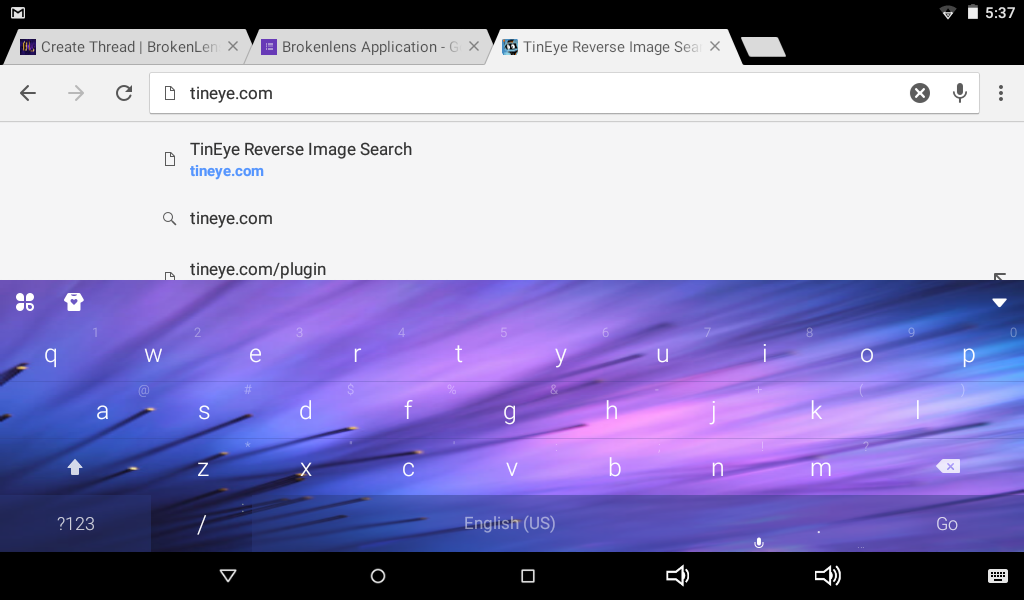Collapse the keyboard with down arrow
This screenshot has height=600, width=1024.
click(999, 302)
